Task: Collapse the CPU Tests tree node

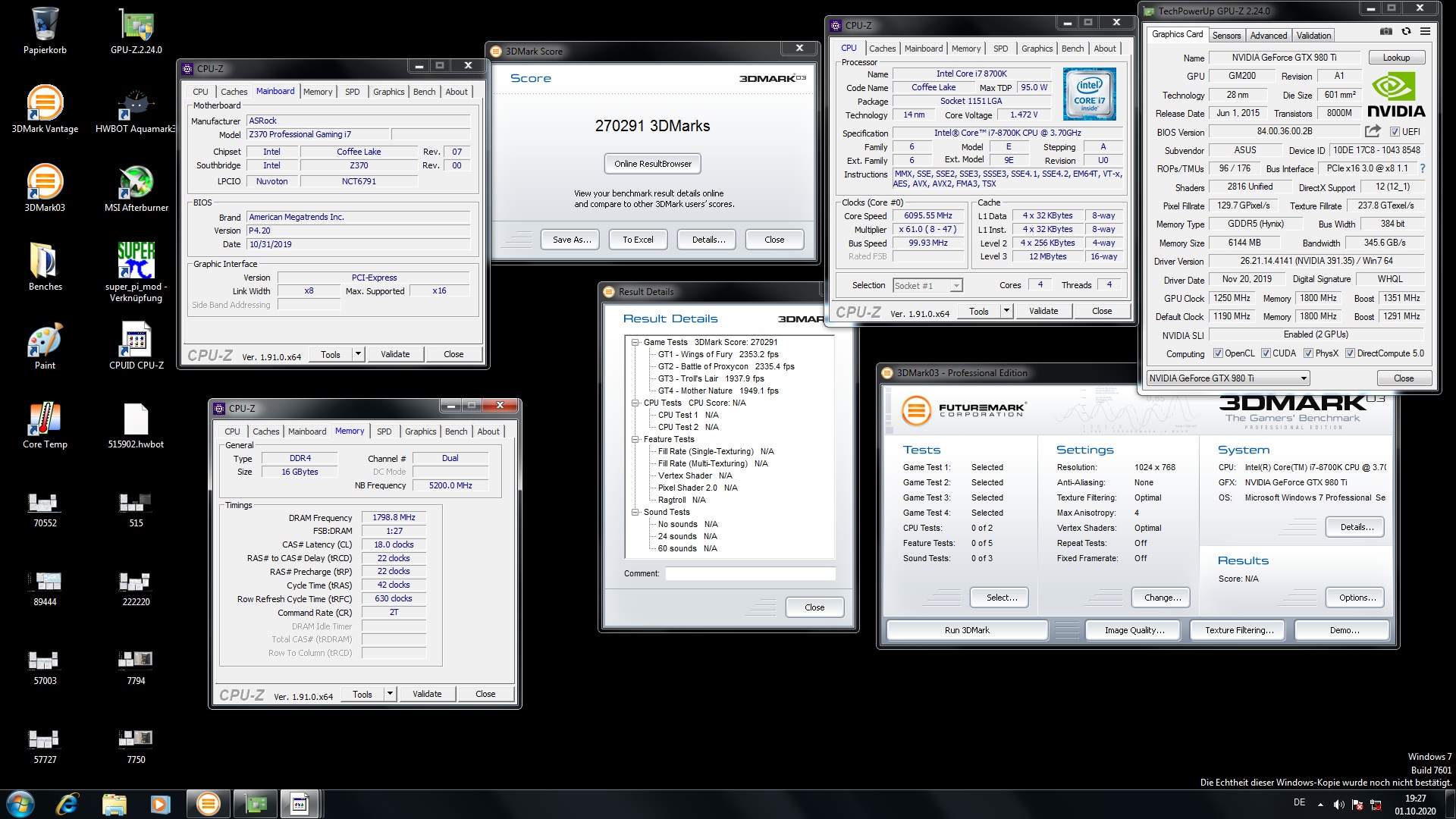Action: point(635,403)
